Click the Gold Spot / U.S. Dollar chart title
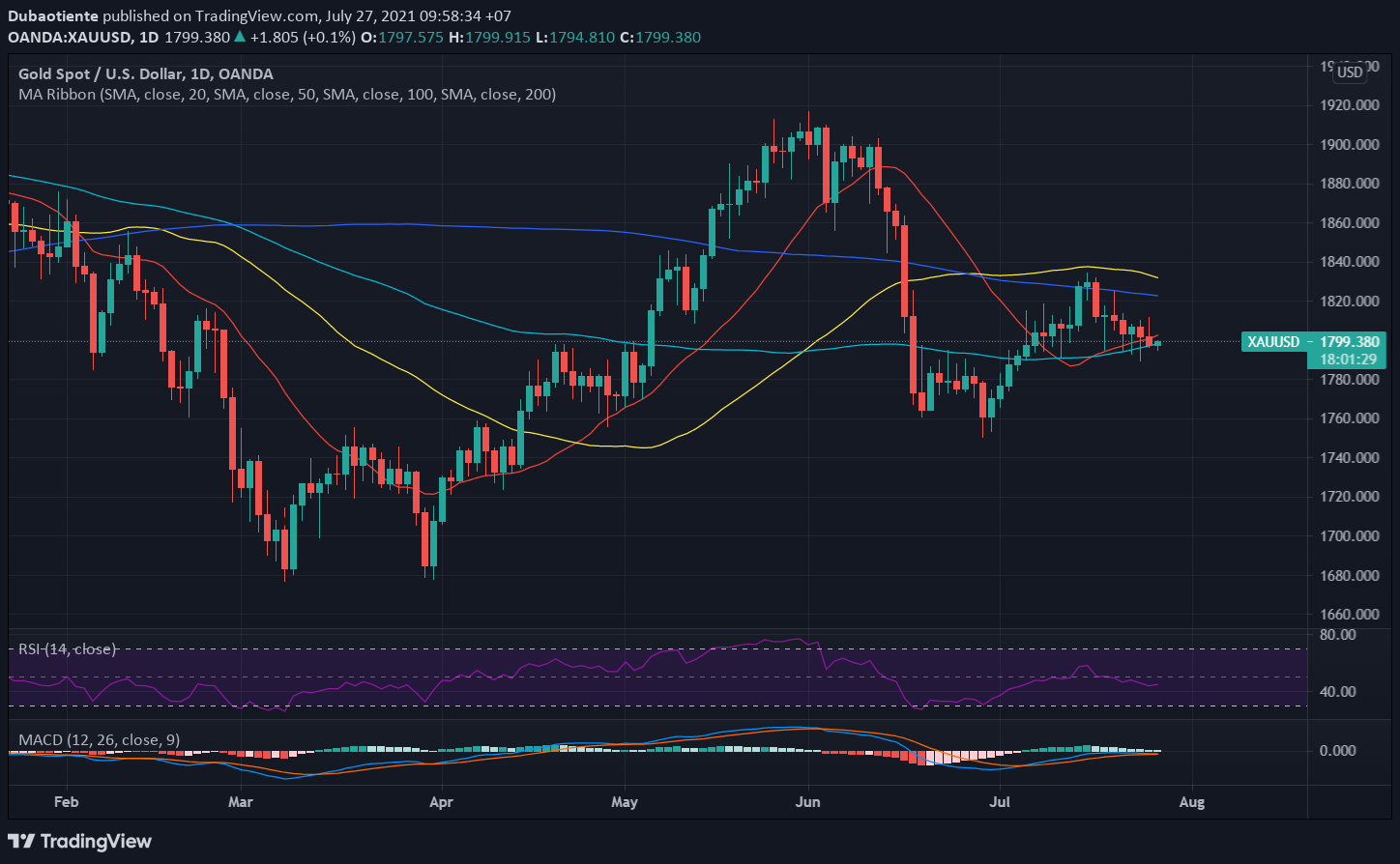This screenshot has height=864, width=1400. click(146, 73)
